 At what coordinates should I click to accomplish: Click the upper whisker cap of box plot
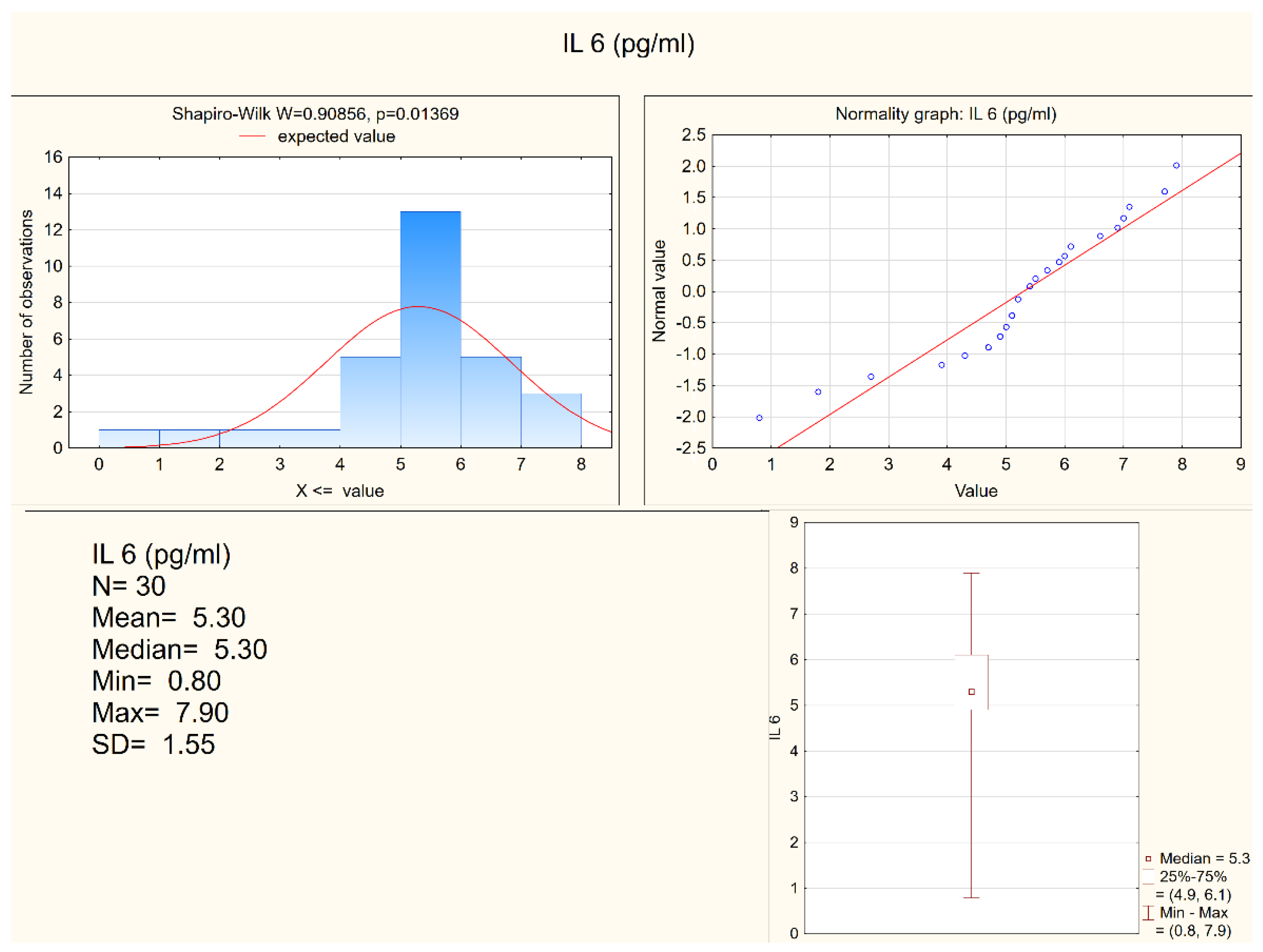click(971, 573)
